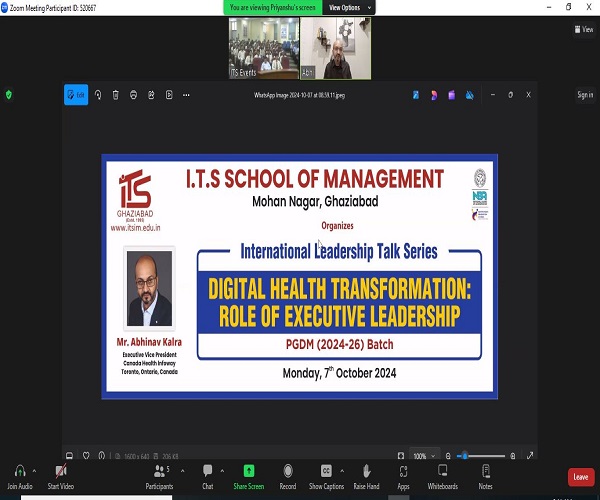The height and width of the screenshot is (500, 600).
Task: Expand caption options arrow beside Show Captions
Action: [342, 471]
